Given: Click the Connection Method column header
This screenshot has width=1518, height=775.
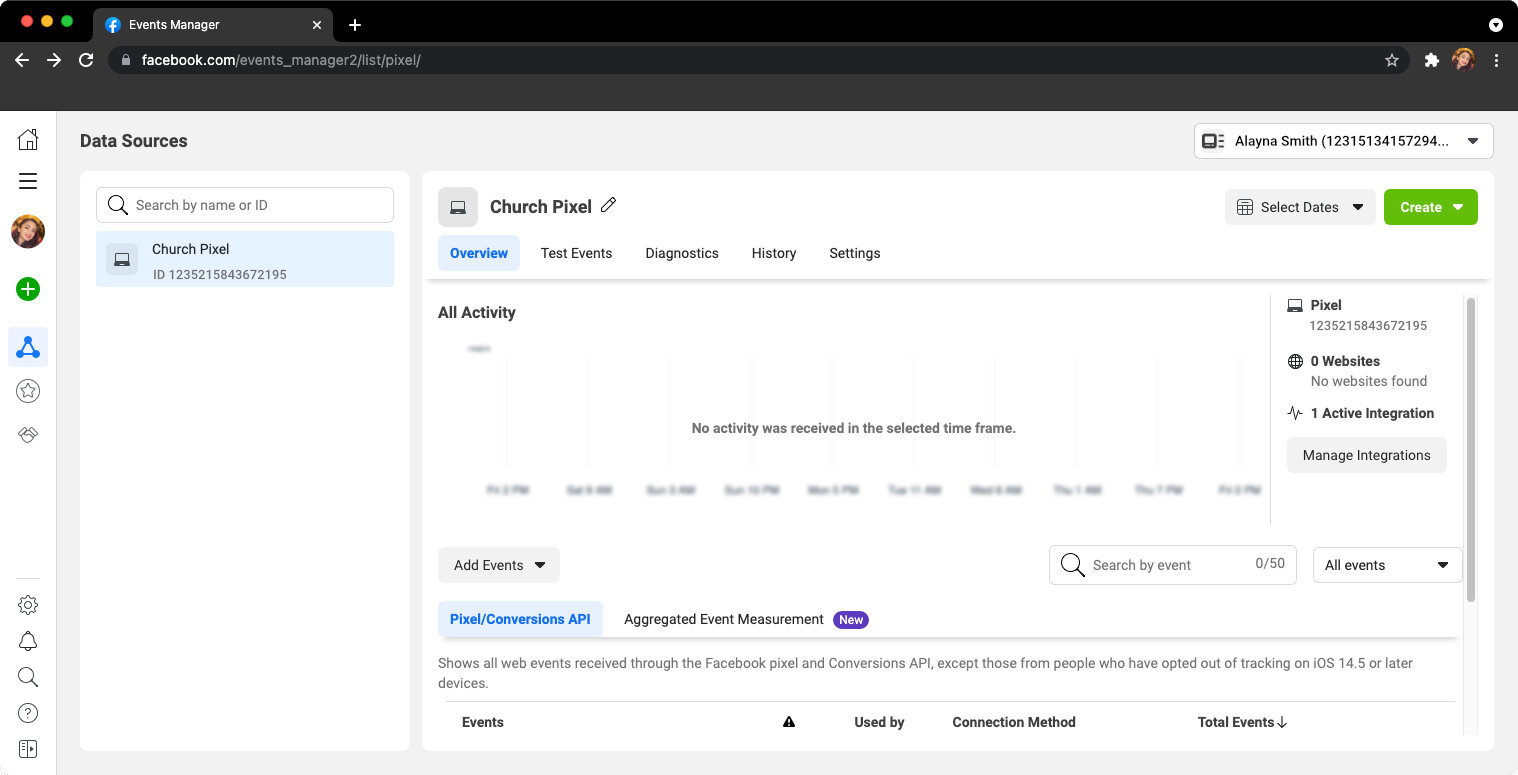Looking at the screenshot, I should click(1014, 722).
